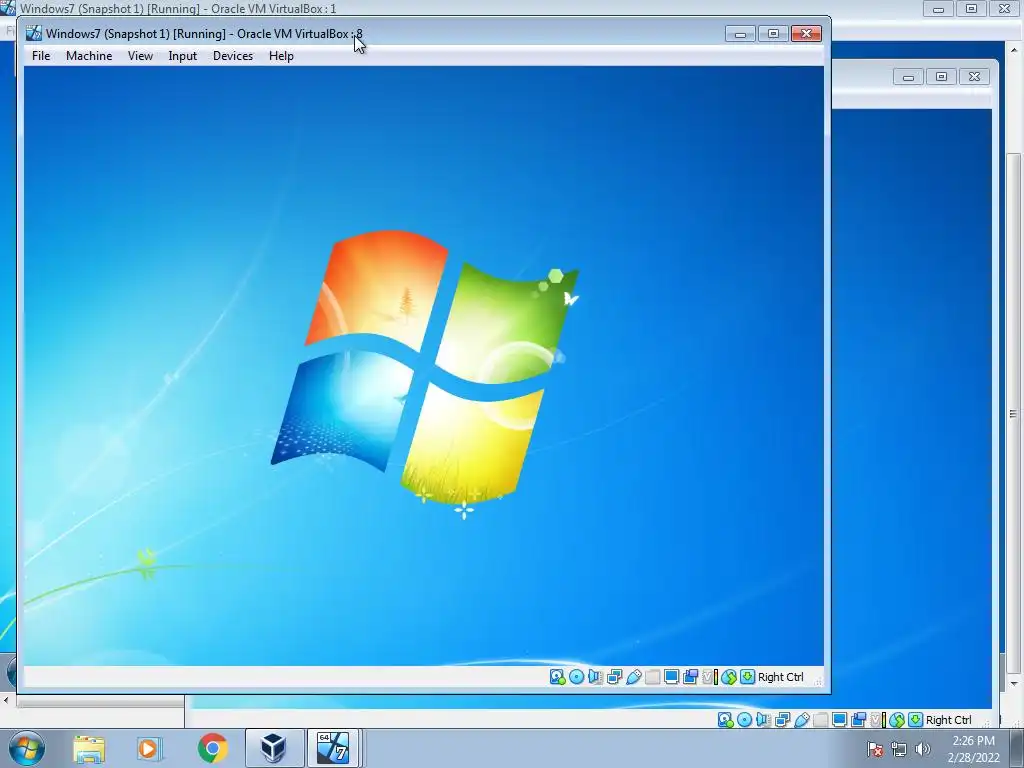Image resolution: width=1024 pixels, height=768 pixels.
Task: Open the Devices menu
Action: (232, 56)
